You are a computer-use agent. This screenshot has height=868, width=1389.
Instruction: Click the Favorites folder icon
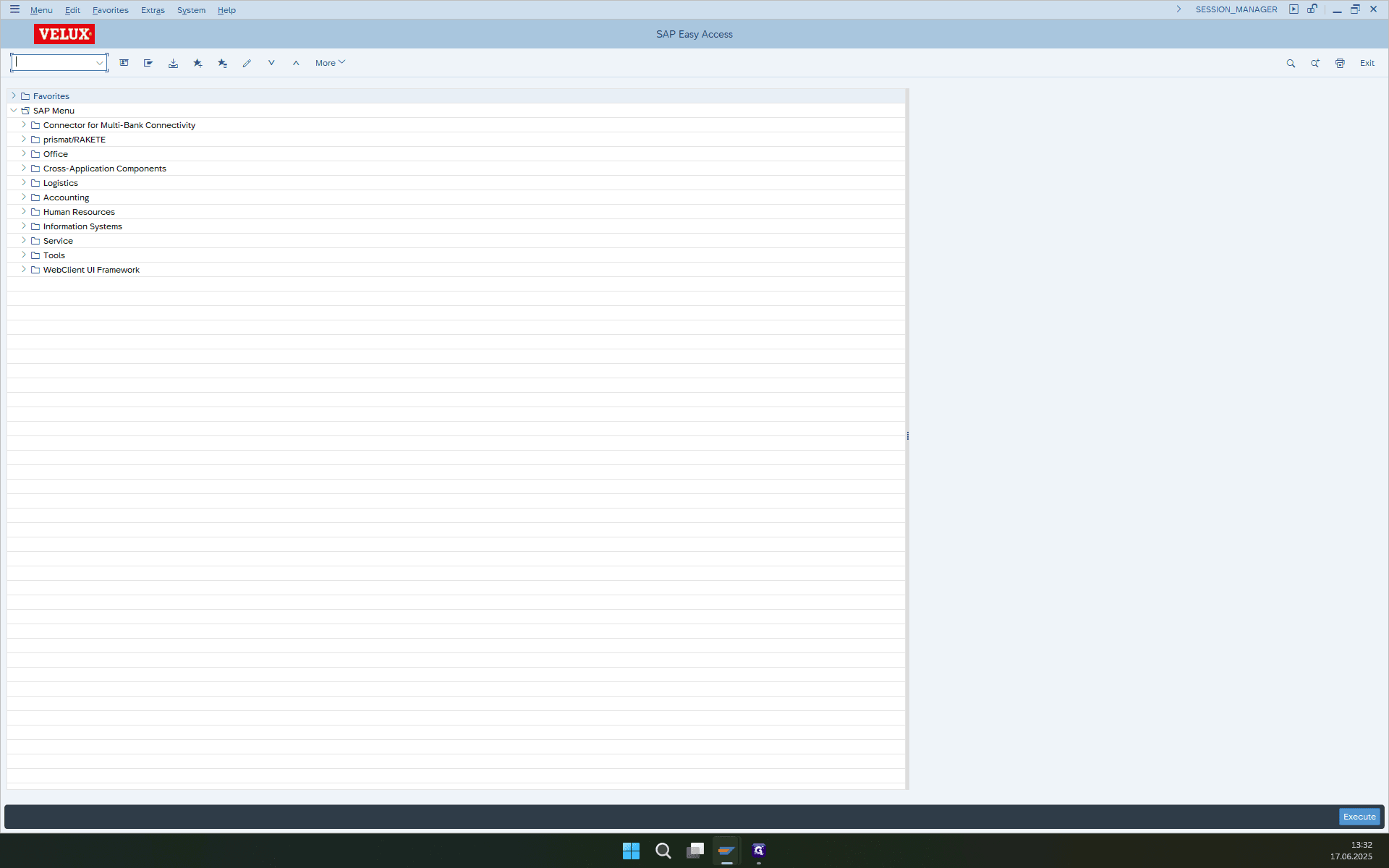point(25,96)
